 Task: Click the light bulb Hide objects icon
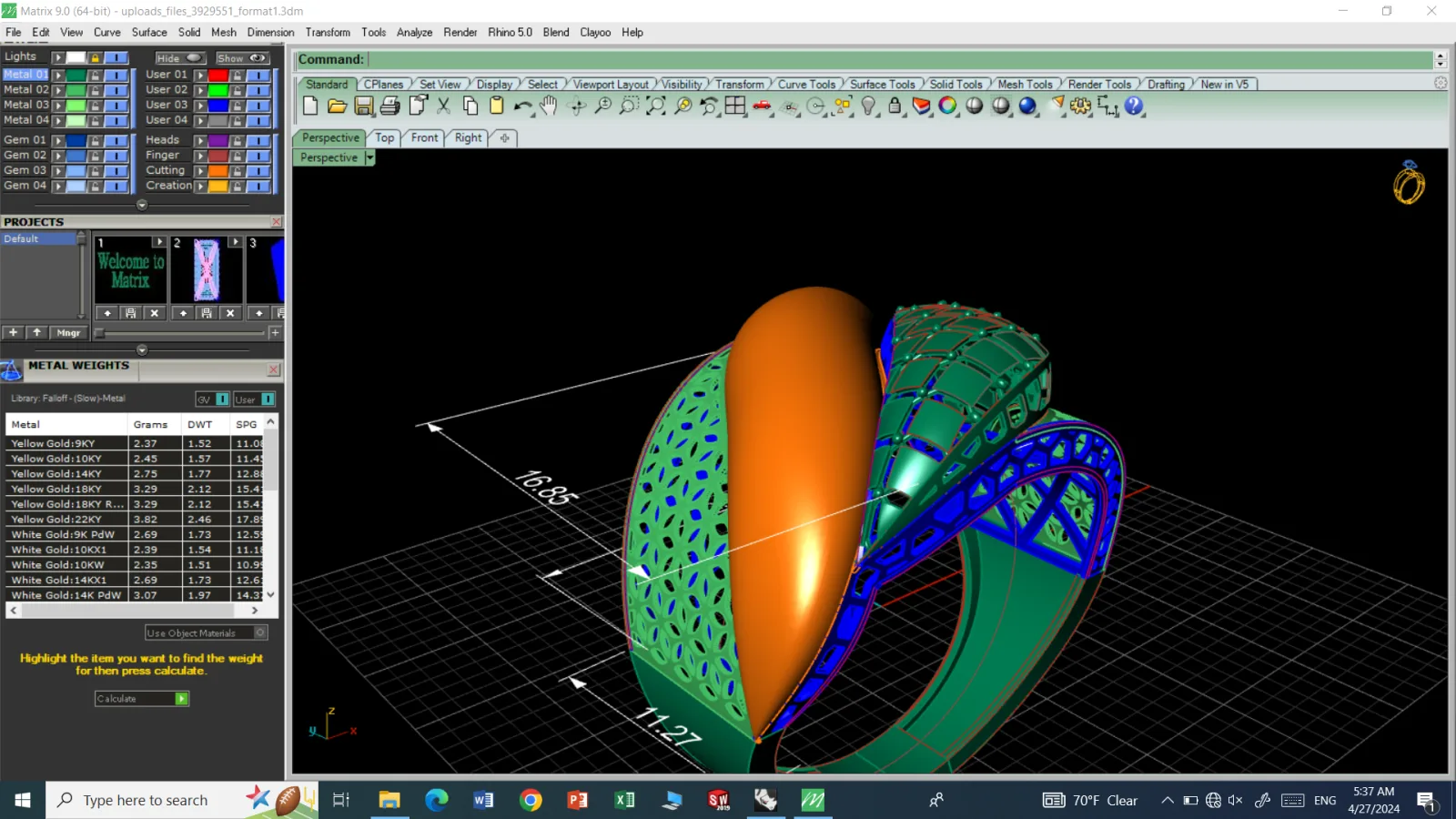(868, 106)
